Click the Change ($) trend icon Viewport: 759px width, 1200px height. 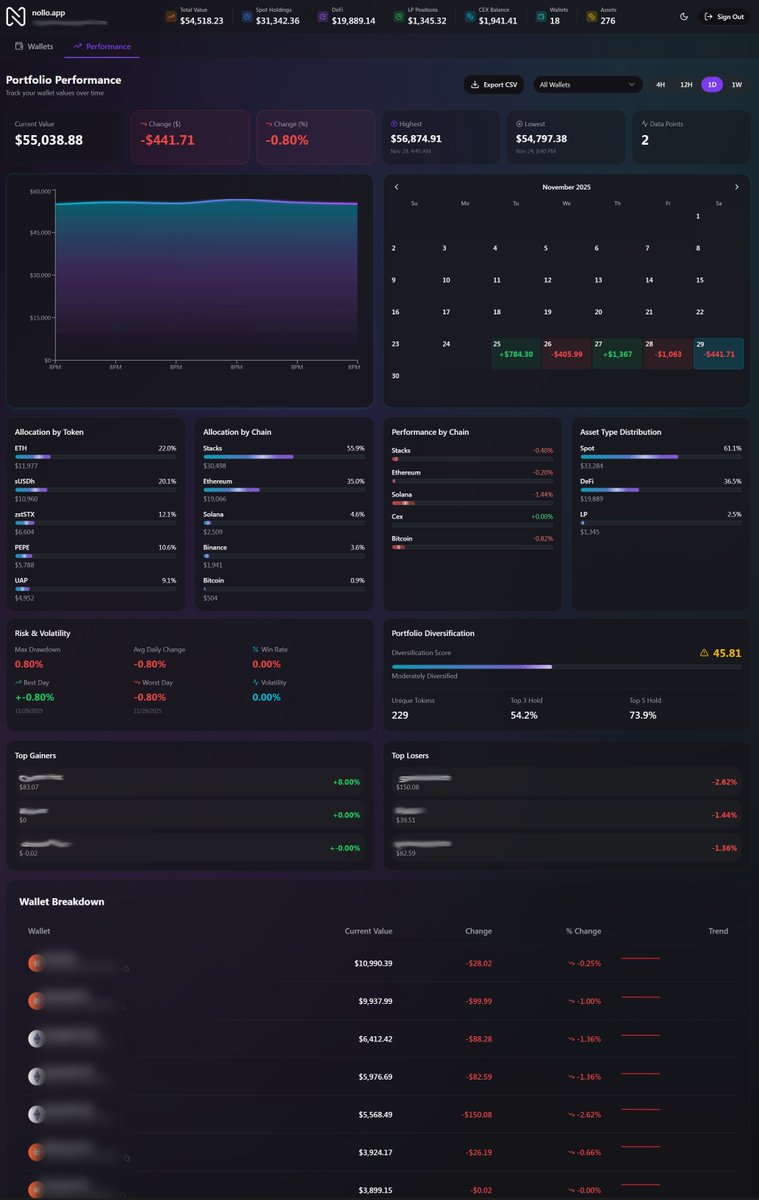pyautogui.click(x=143, y=124)
